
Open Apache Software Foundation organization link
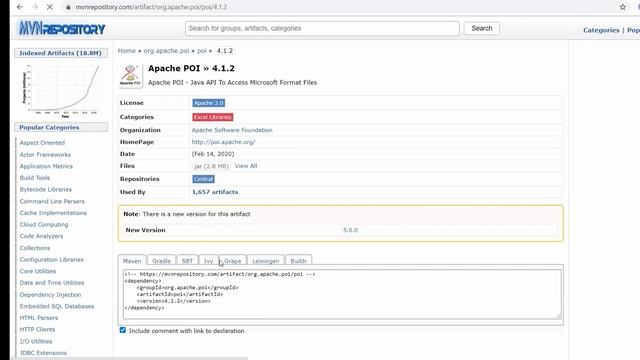232,130
